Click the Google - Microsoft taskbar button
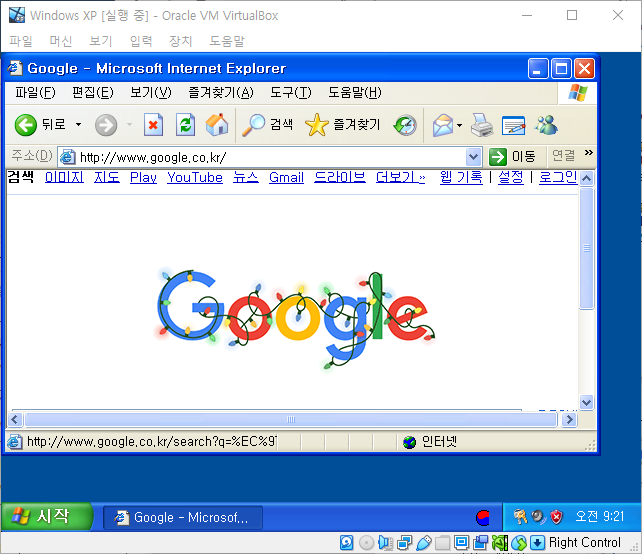This screenshot has width=642, height=554. 183,518
